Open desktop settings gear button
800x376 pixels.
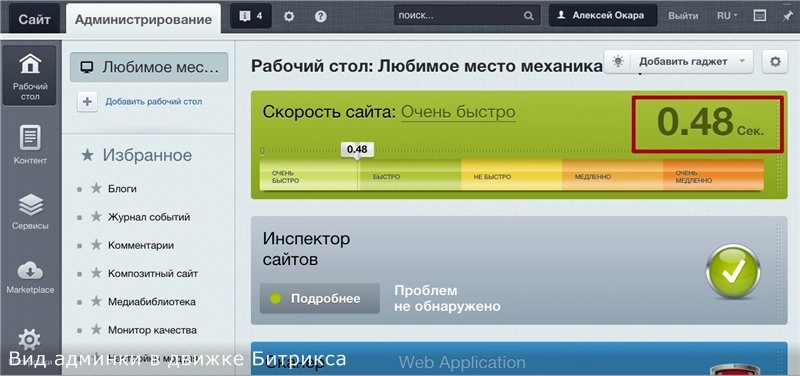775,62
